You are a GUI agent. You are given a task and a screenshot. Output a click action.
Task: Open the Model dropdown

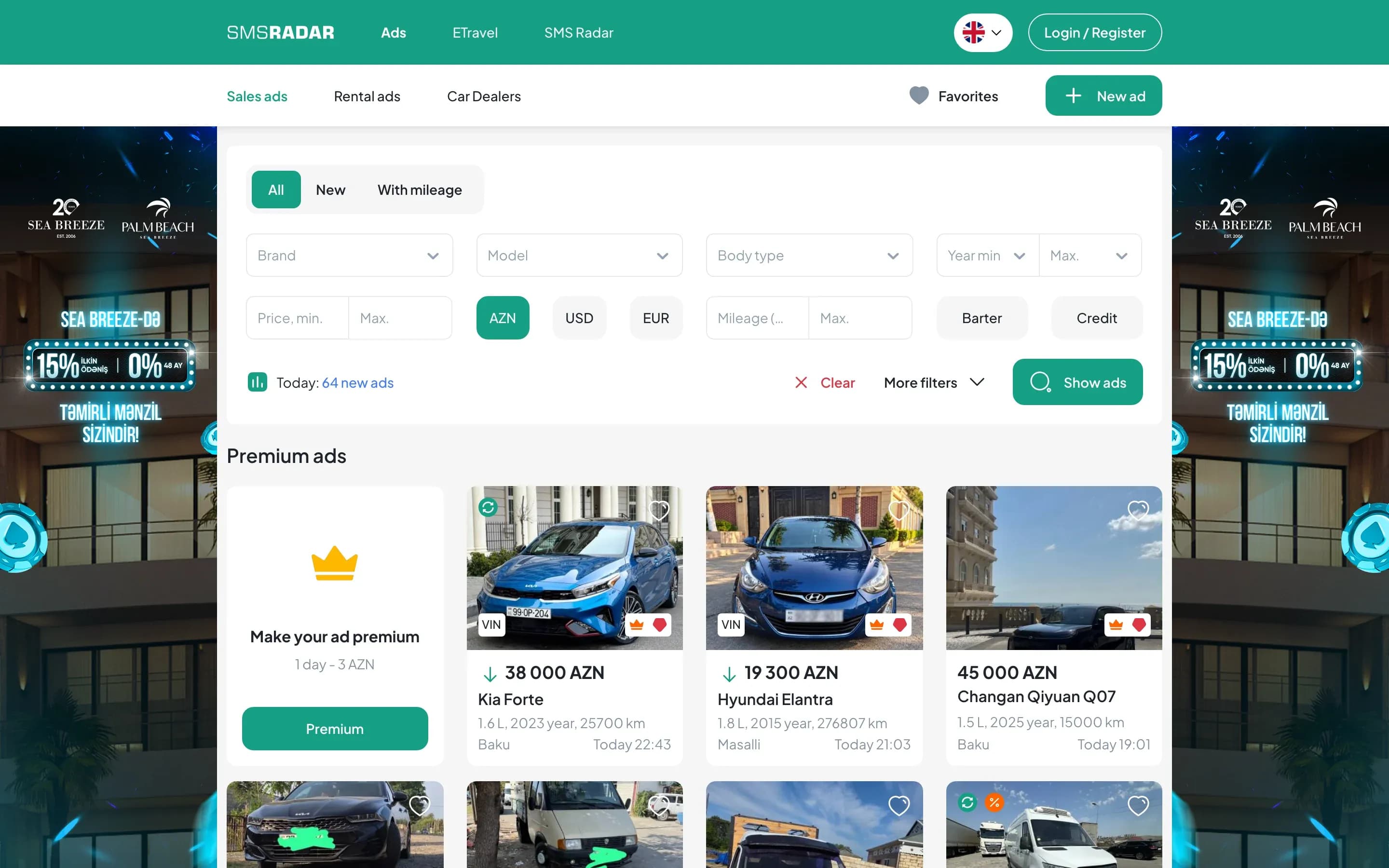pyautogui.click(x=579, y=256)
